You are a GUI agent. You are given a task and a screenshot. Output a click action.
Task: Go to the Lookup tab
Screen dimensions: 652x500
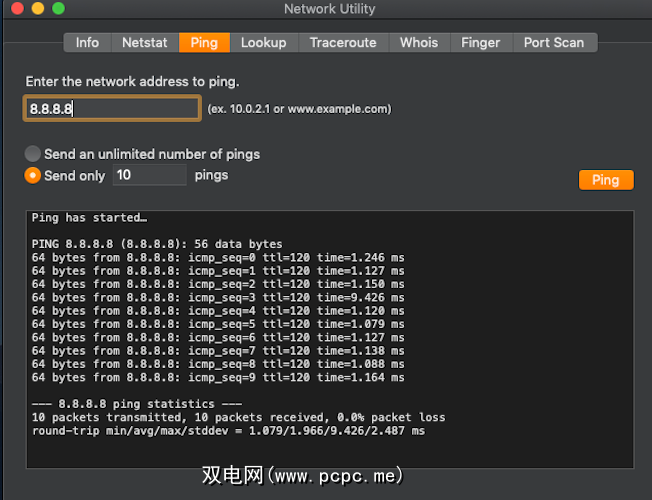(263, 42)
